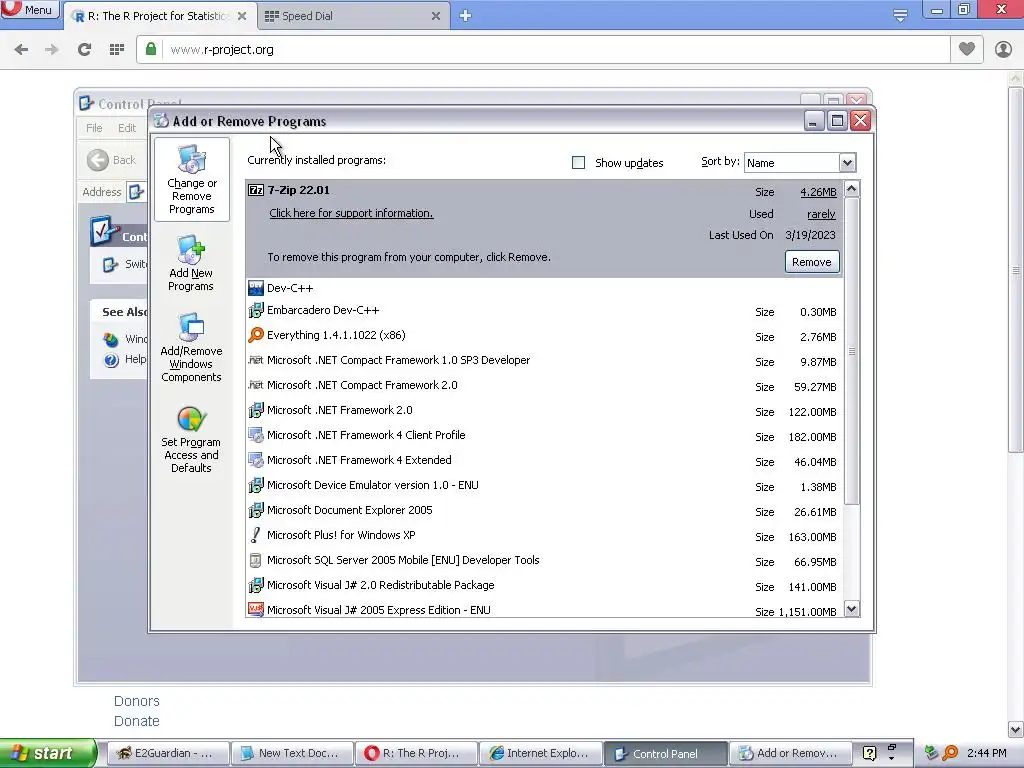Bookmark page with the heart icon

[967, 48]
